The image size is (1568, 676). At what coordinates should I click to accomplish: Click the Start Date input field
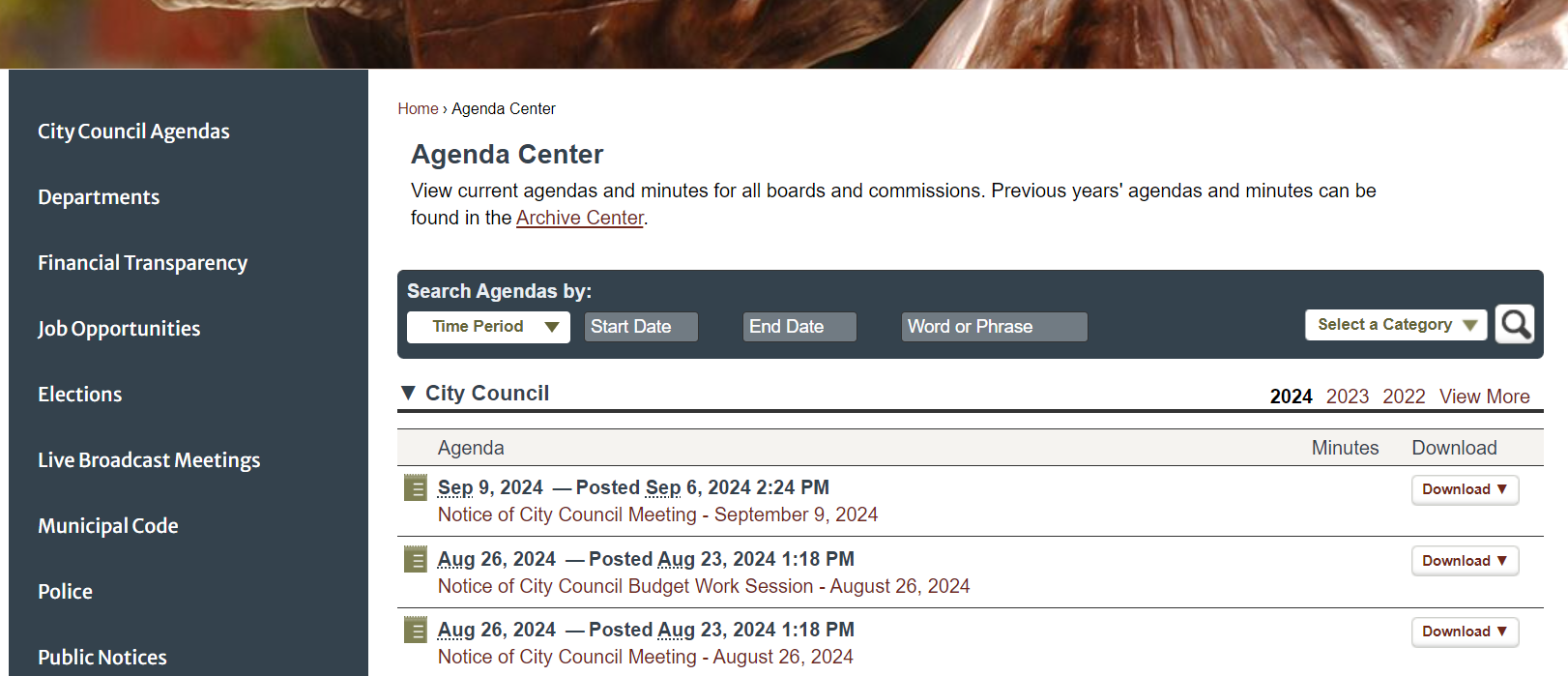point(640,326)
